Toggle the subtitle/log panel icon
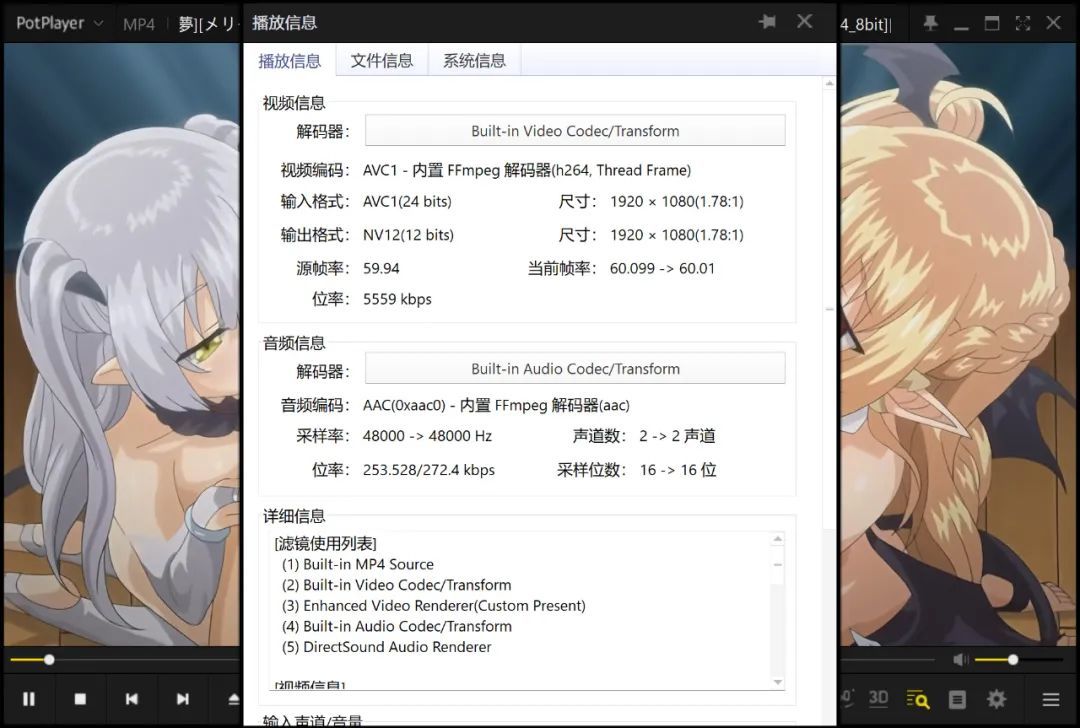Screen dimensions: 1080x728 (x=956, y=700)
